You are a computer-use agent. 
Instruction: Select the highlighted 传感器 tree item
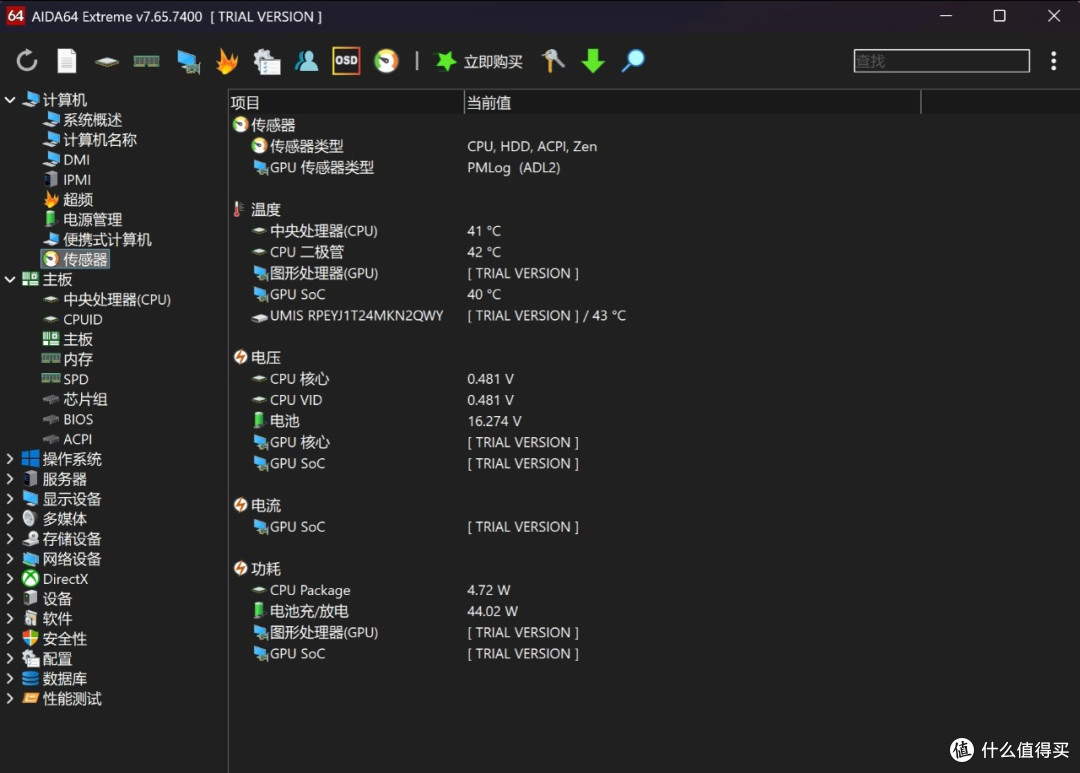75,260
